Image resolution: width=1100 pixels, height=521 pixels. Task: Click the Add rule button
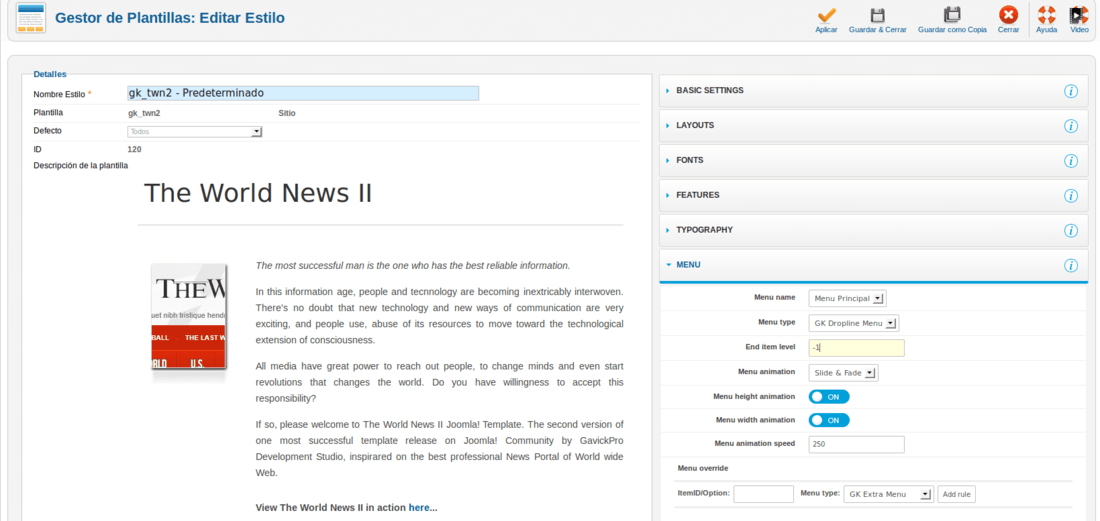(x=956, y=494)
